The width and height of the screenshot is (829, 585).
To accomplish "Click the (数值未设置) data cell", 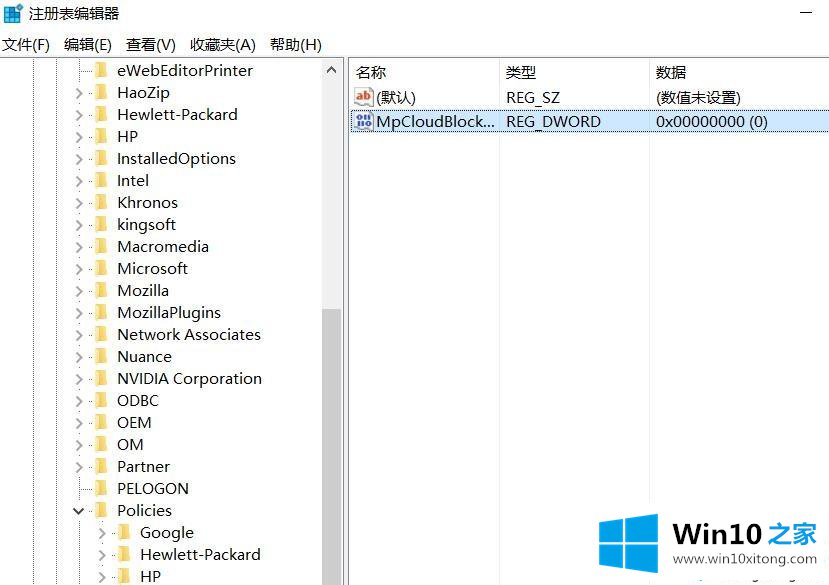I will (x=698, y=97).
